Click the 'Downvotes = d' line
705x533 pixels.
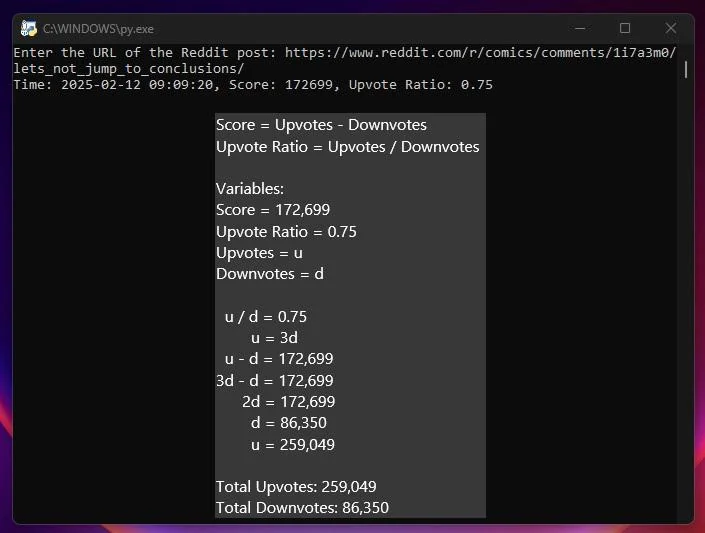point(270,274)
